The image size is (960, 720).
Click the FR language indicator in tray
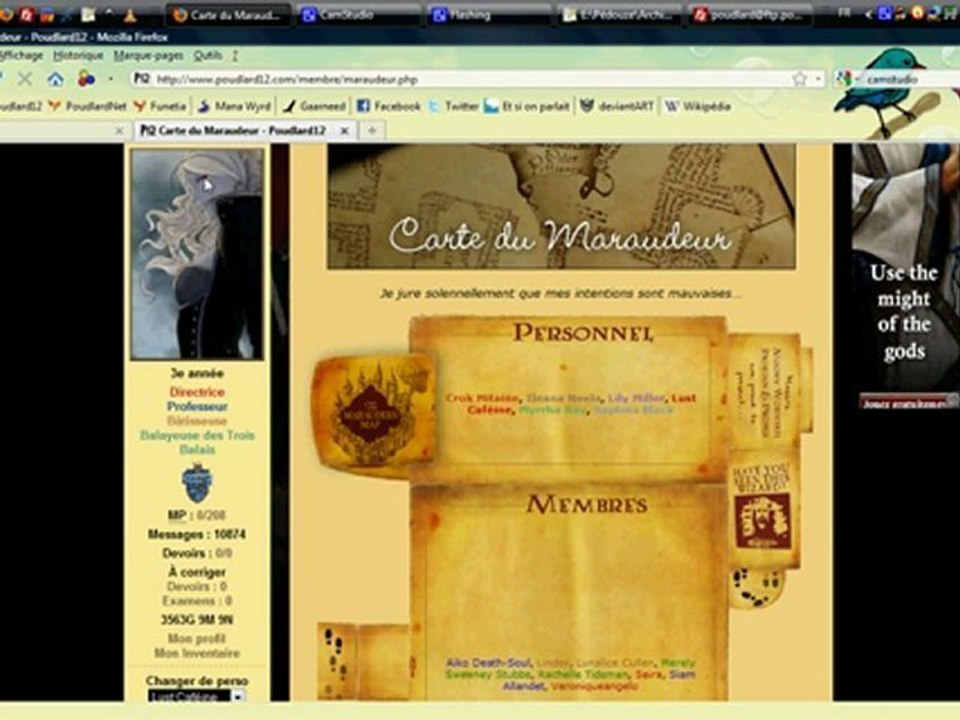coord(844,13)
